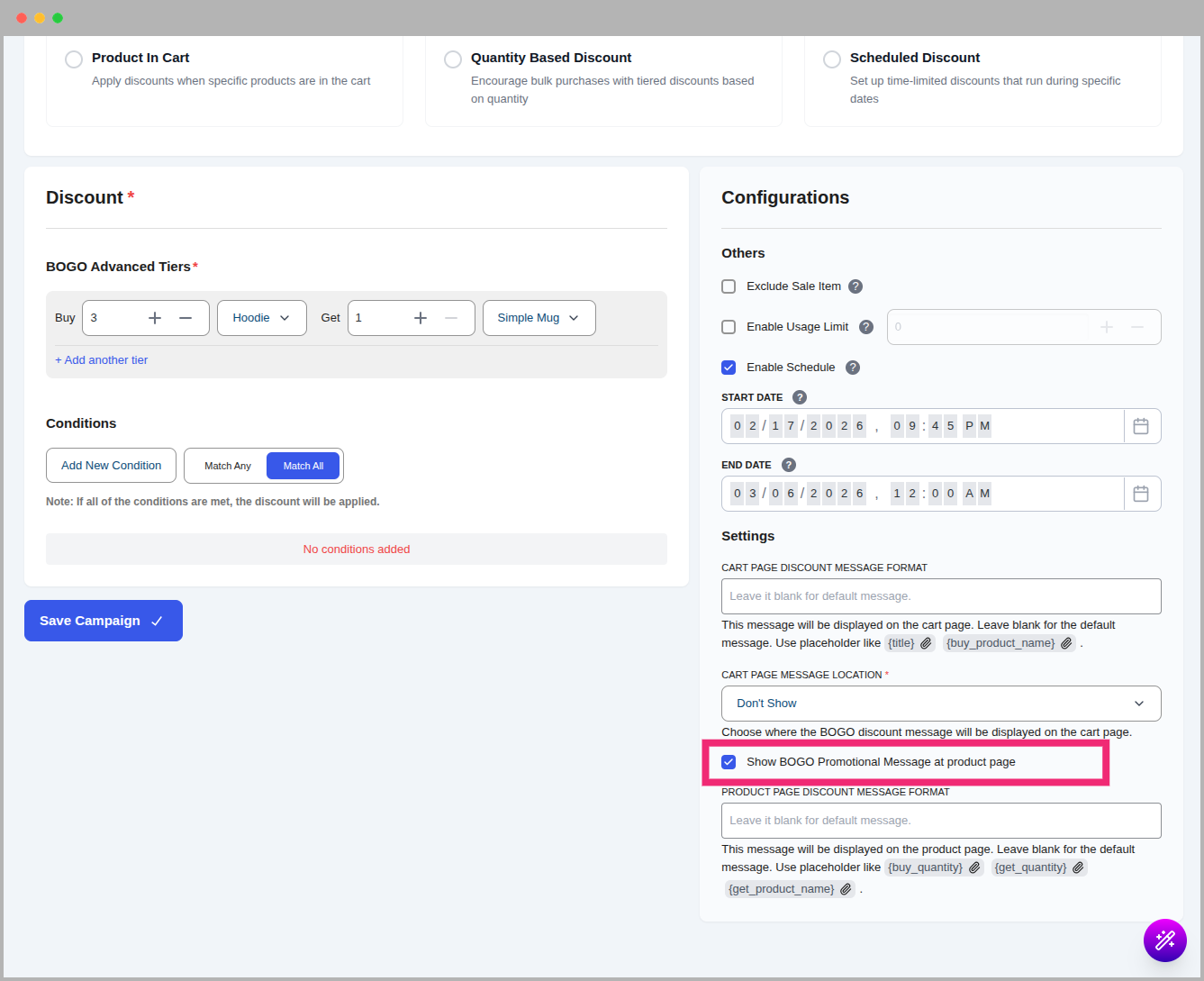Viewport: 1204px width, 981px height.
Task: Uncheck the Enable Schedule checkbox
Action: [x=729, y=368]
